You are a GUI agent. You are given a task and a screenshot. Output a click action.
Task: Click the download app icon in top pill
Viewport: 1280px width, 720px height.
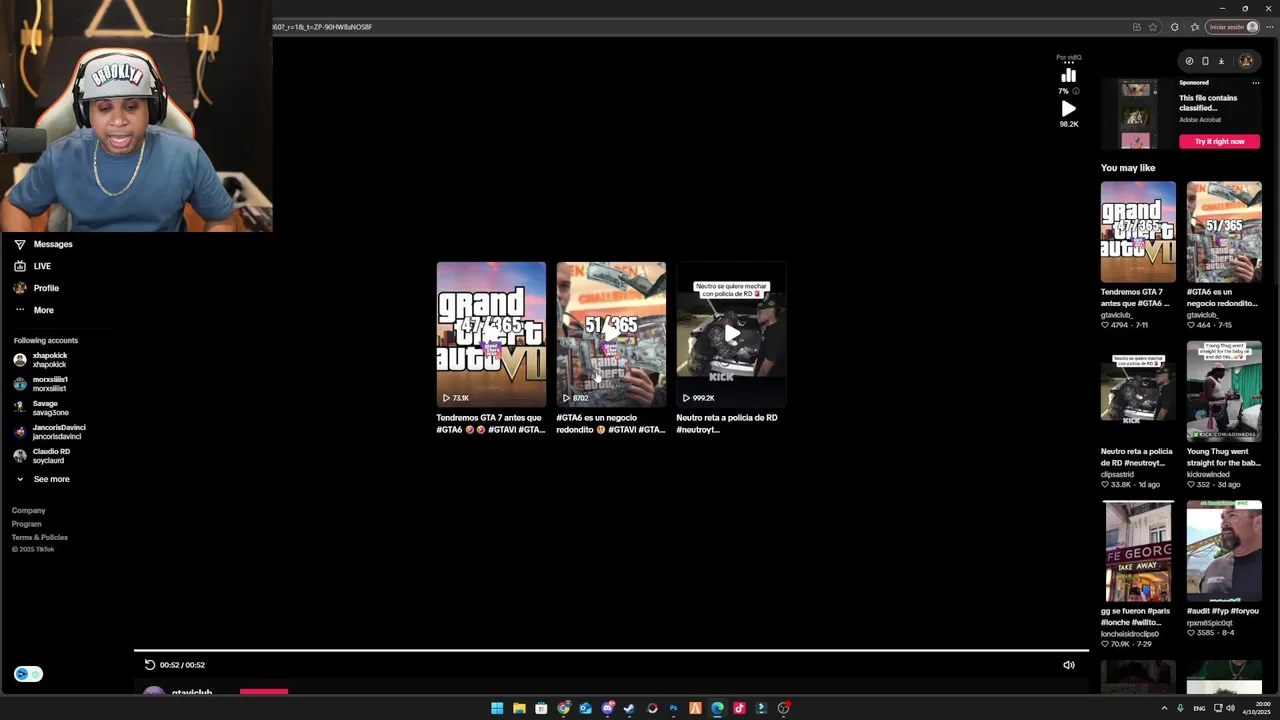point(1221,61)
